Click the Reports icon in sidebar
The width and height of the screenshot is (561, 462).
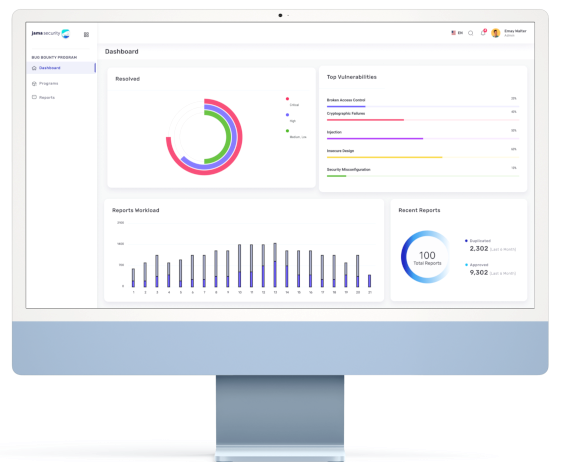[x=34, y=97]
